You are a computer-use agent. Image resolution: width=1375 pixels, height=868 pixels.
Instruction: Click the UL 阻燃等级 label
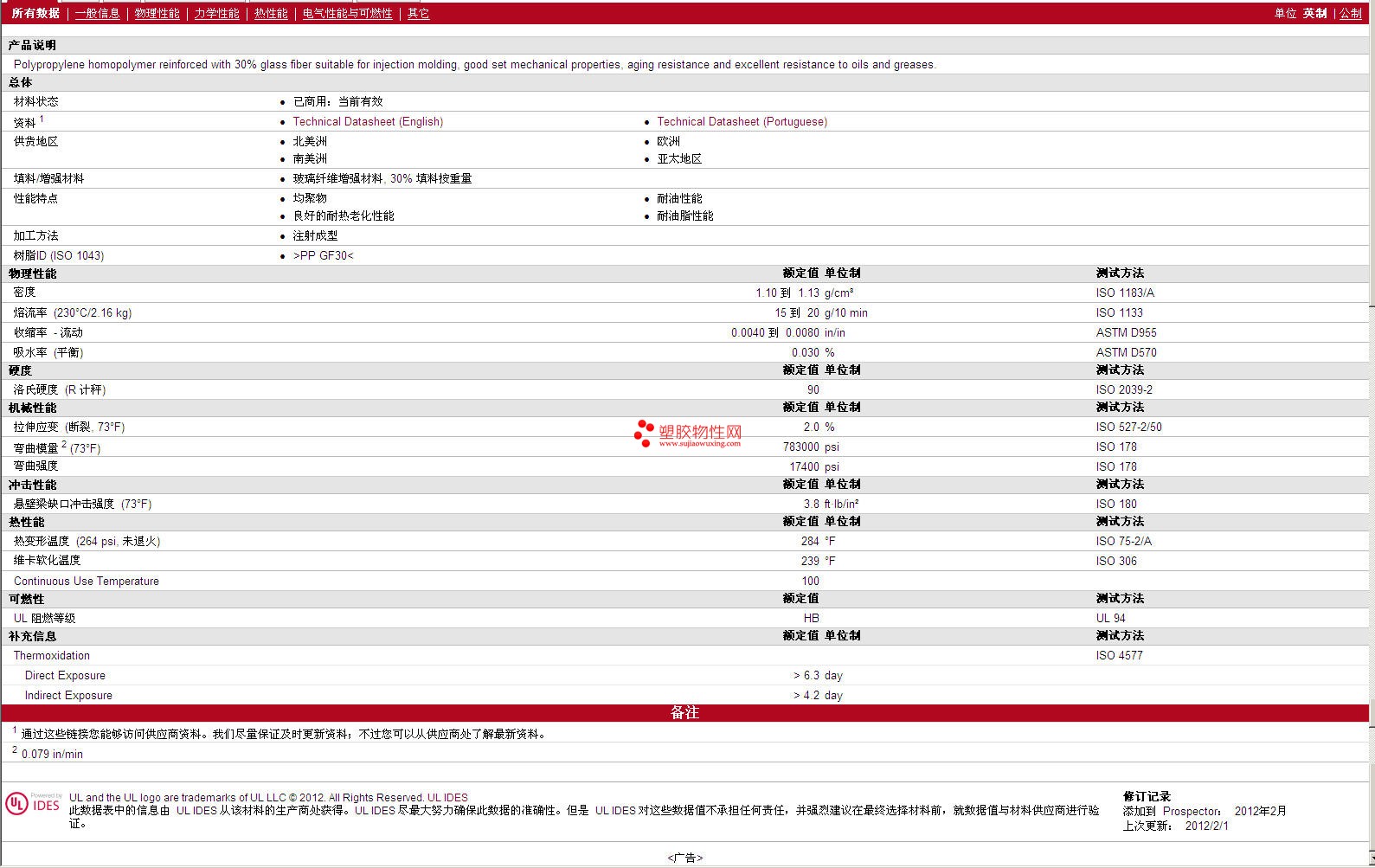click(44, 619)
